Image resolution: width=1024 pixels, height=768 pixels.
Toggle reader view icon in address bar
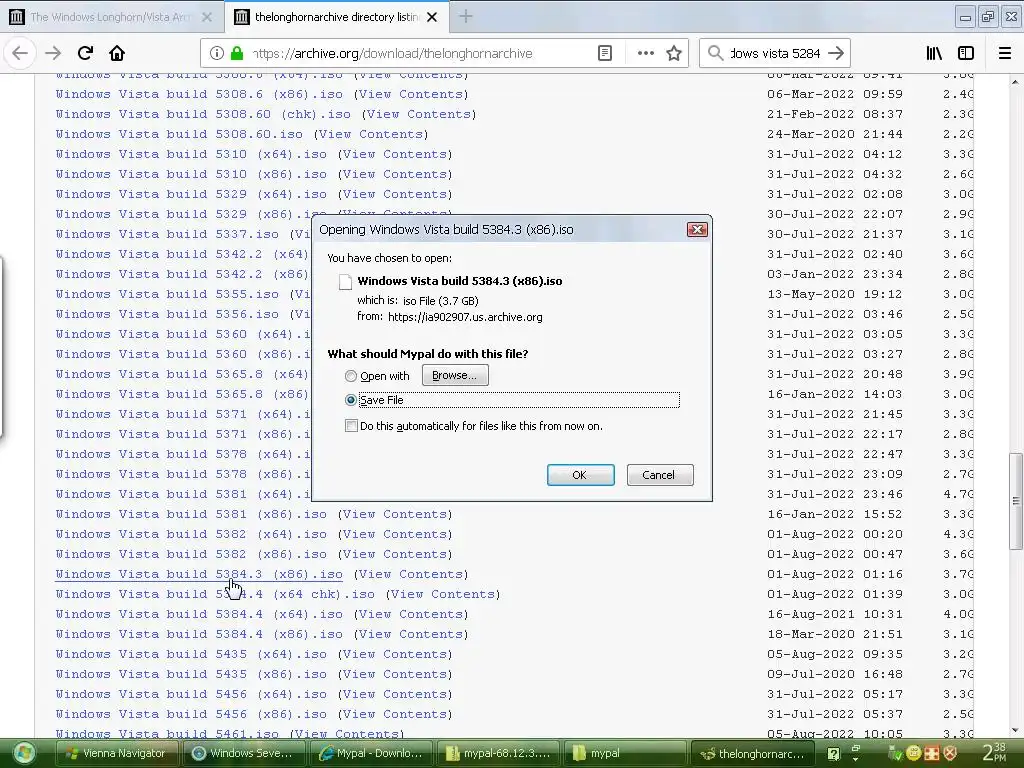[x=605, y=53]
